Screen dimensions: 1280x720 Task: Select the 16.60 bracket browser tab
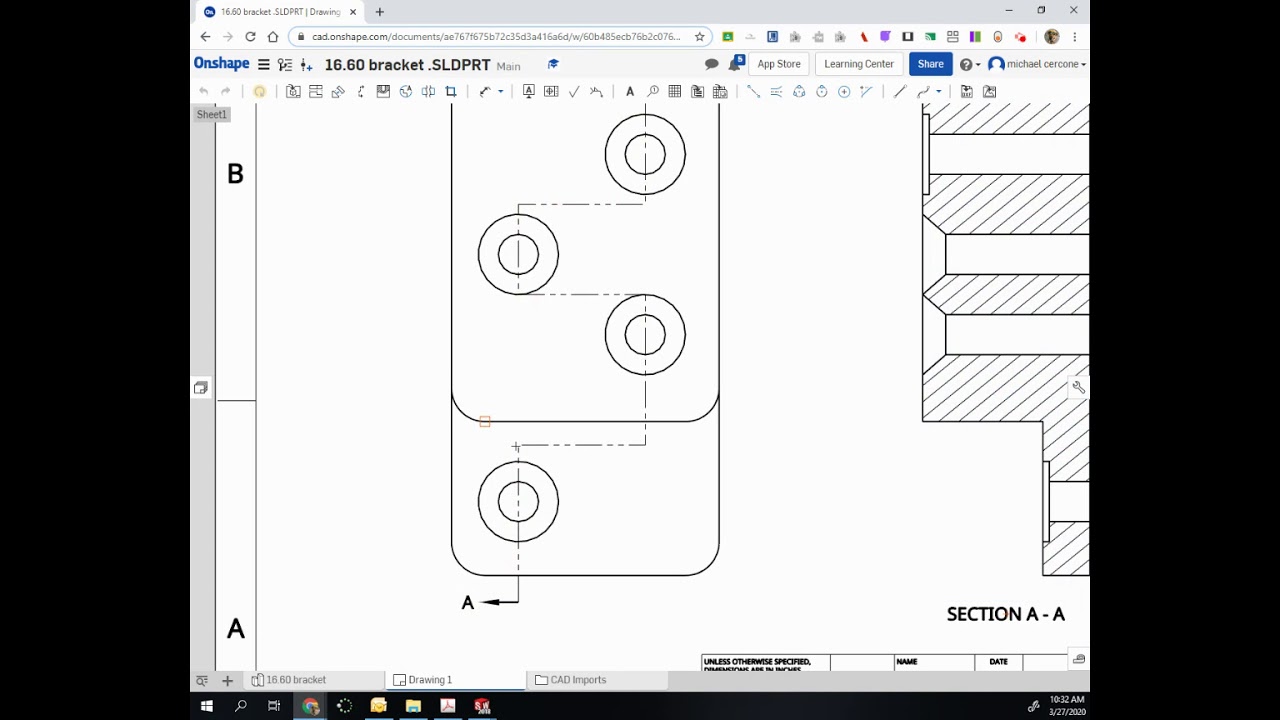(x=279, y=12)
